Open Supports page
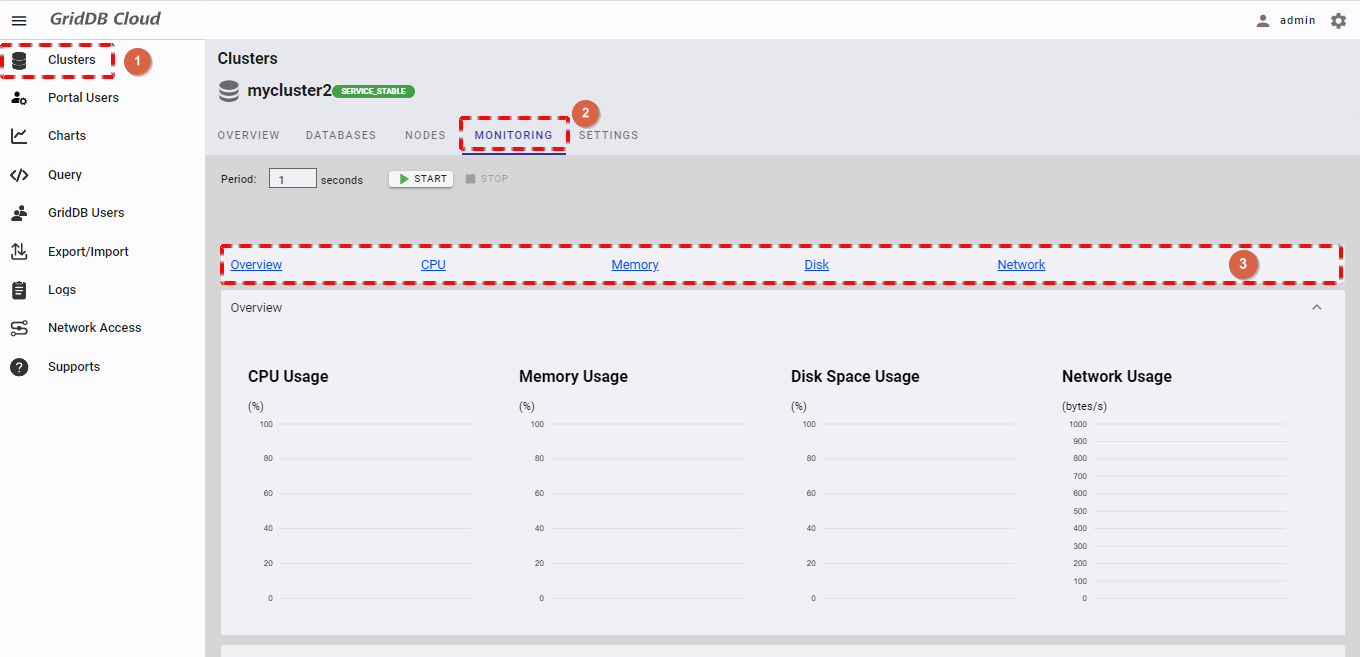The width and height of the screenshot is (1360, 657). click(x=74, y=367)
